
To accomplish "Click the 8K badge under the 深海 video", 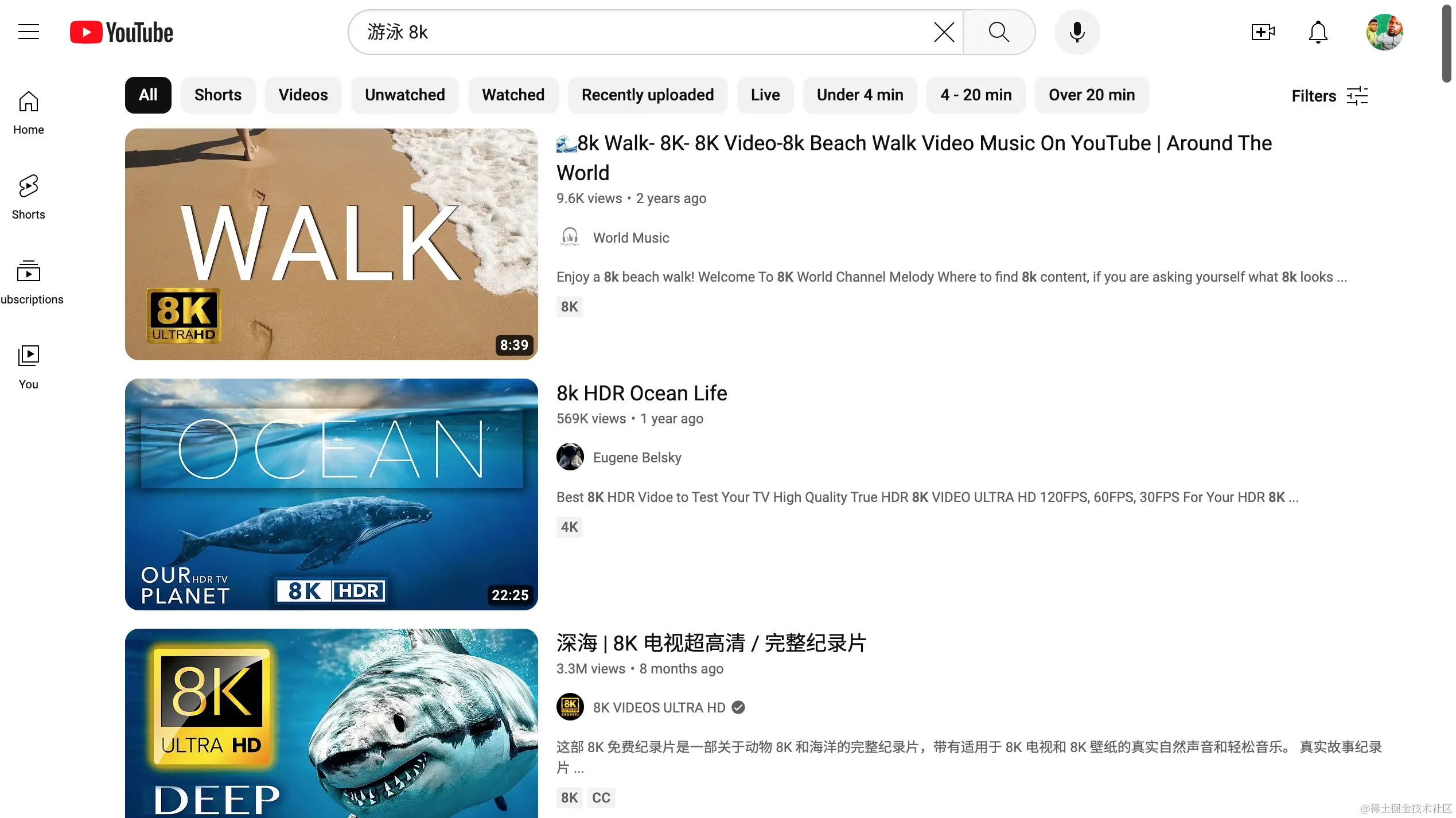I will [x=569, y=798].
